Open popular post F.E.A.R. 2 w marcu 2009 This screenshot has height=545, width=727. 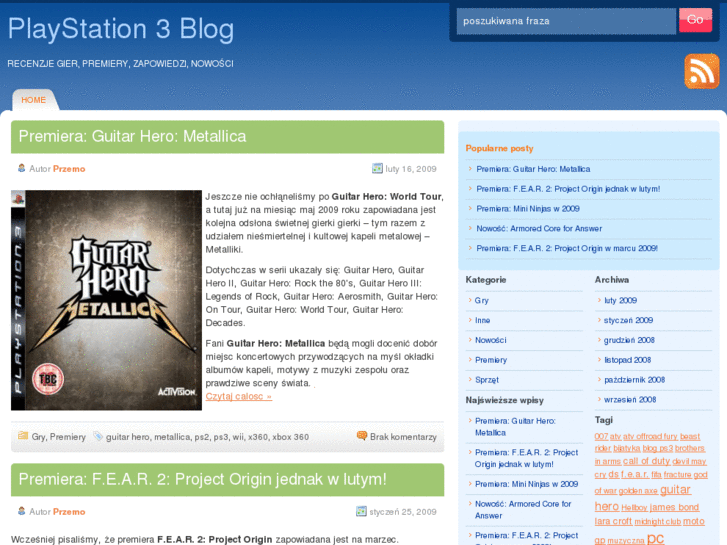pos(567,248)
